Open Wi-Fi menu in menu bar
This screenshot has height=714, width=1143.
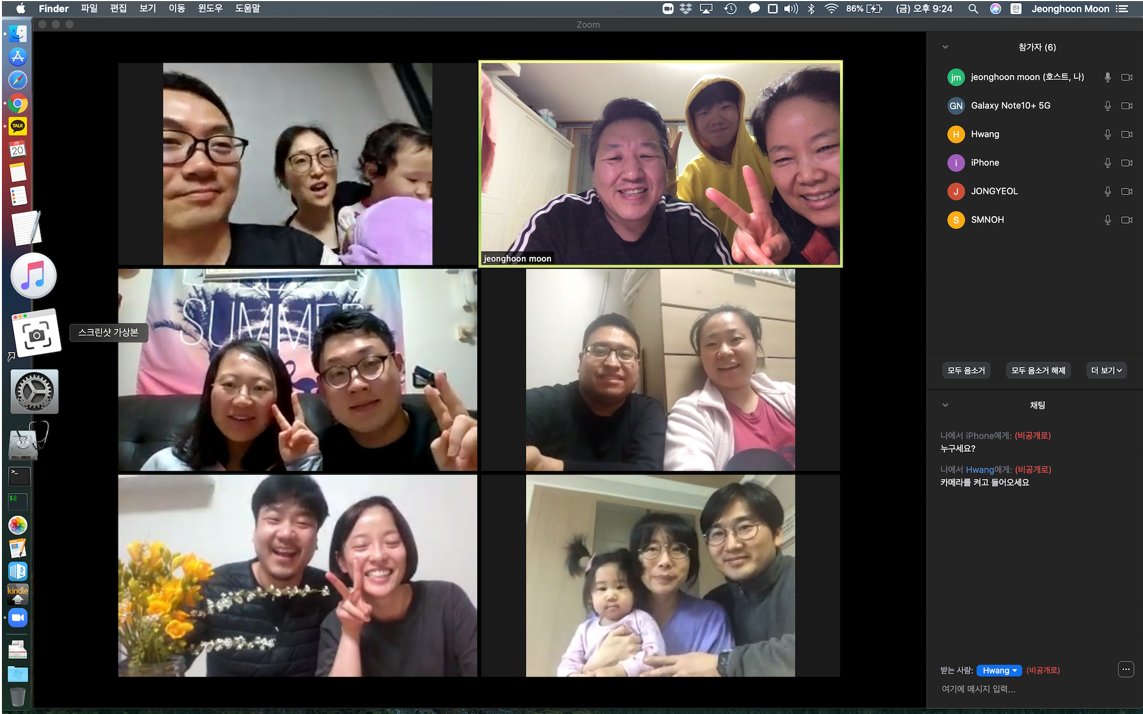pyautogui.click(x=831, y=9)
